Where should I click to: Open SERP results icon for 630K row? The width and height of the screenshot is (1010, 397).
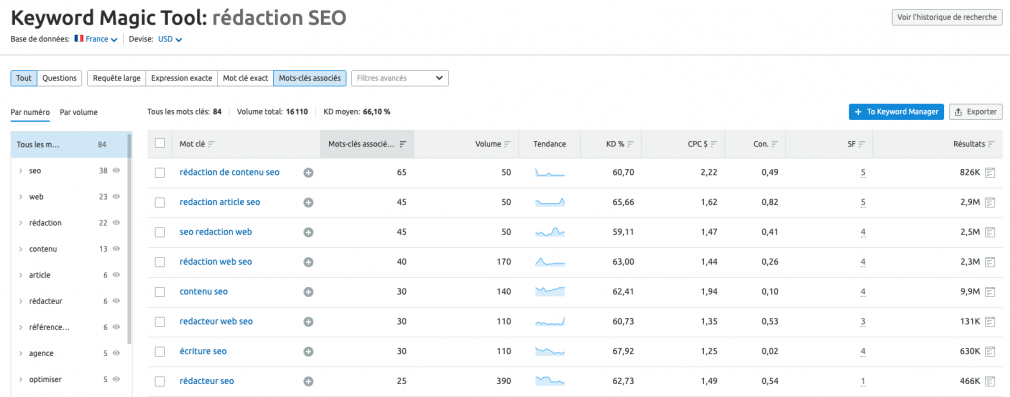(x=991, y=351)
